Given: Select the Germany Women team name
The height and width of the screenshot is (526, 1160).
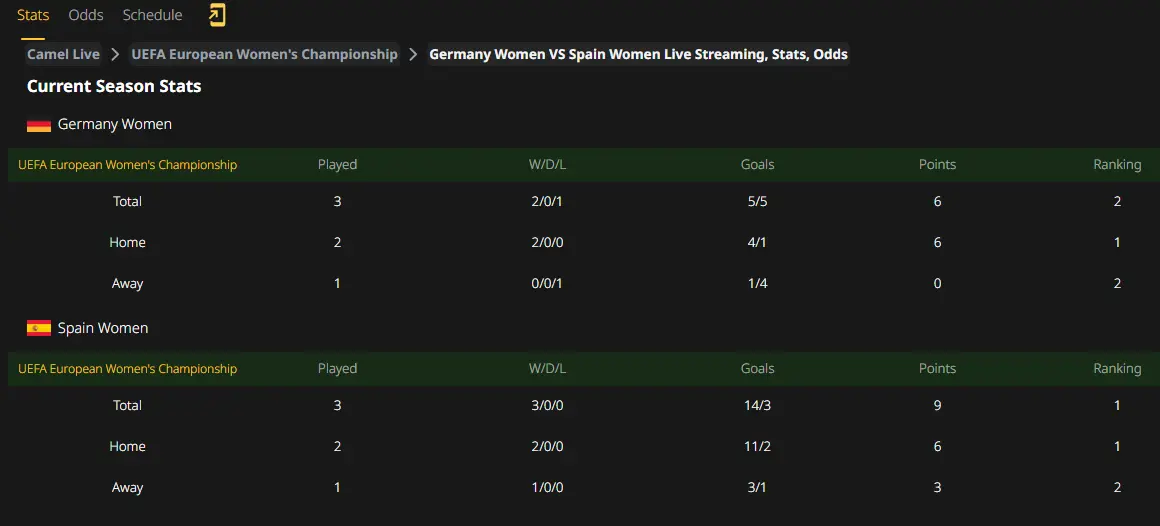Looking at the screenshot, I should (x=115, y=124).
